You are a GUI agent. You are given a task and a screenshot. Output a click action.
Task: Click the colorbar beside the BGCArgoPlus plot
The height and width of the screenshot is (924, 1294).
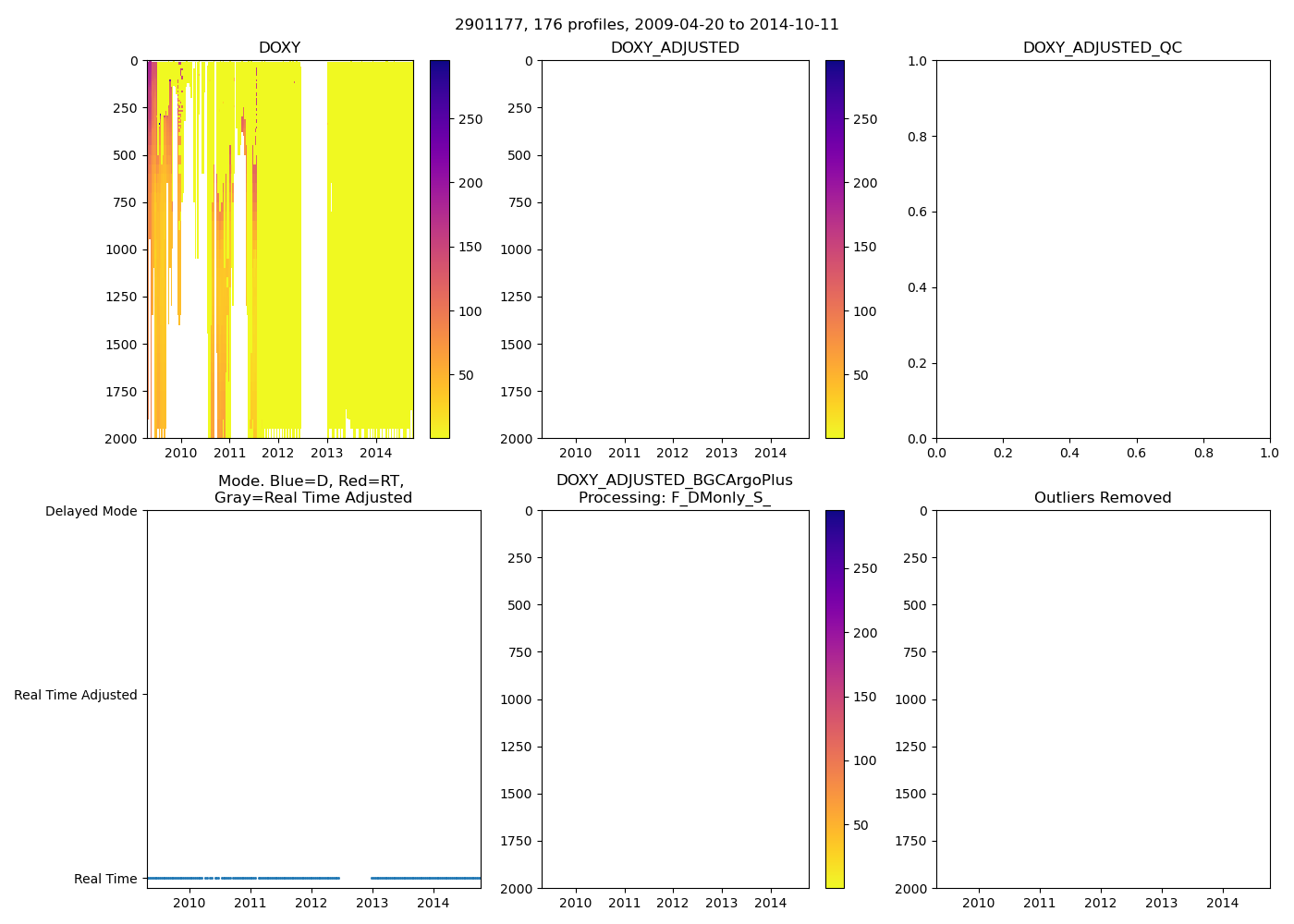pos(835,699)
